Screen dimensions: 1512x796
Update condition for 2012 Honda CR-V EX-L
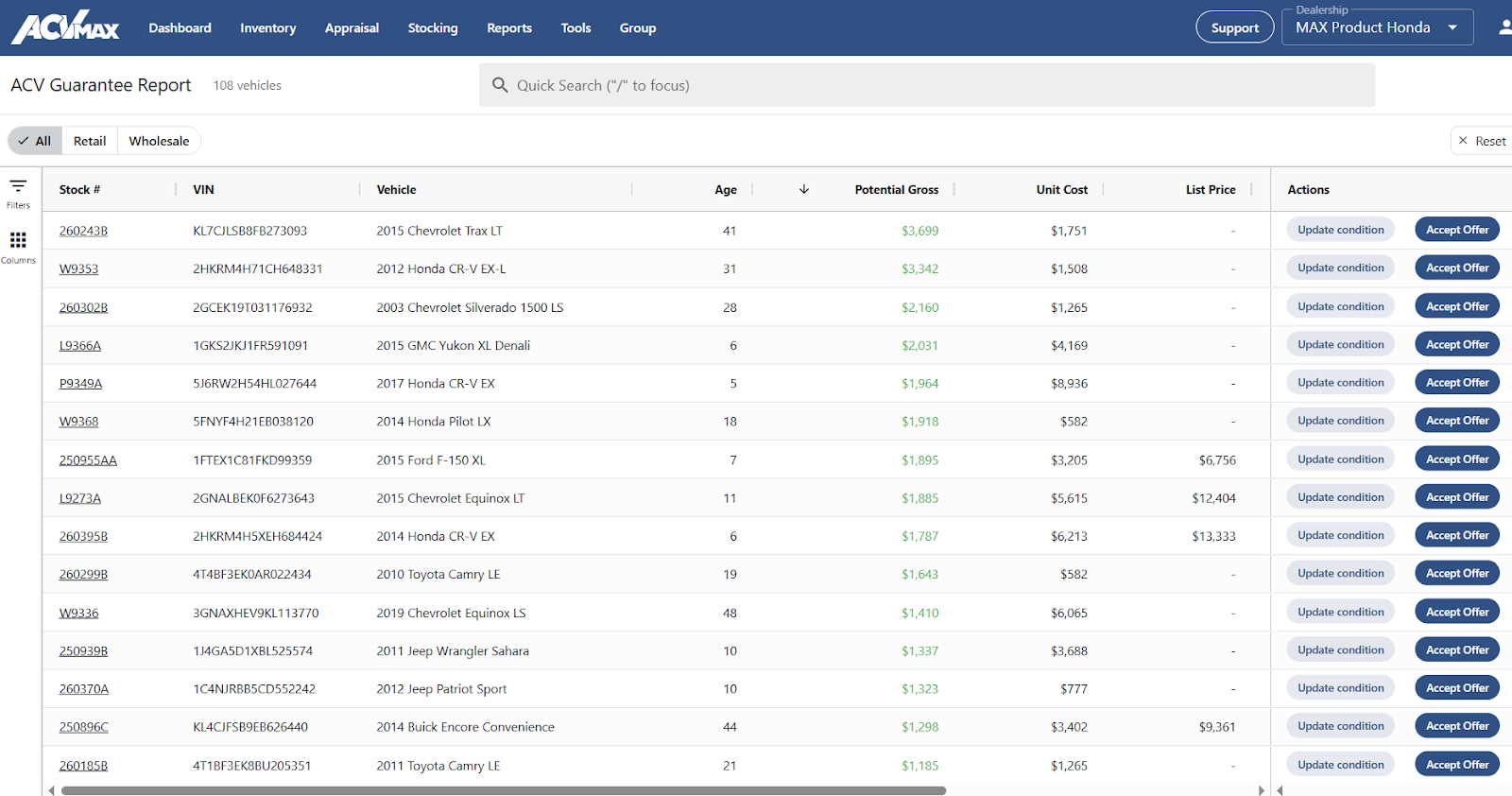[1340, 268]
